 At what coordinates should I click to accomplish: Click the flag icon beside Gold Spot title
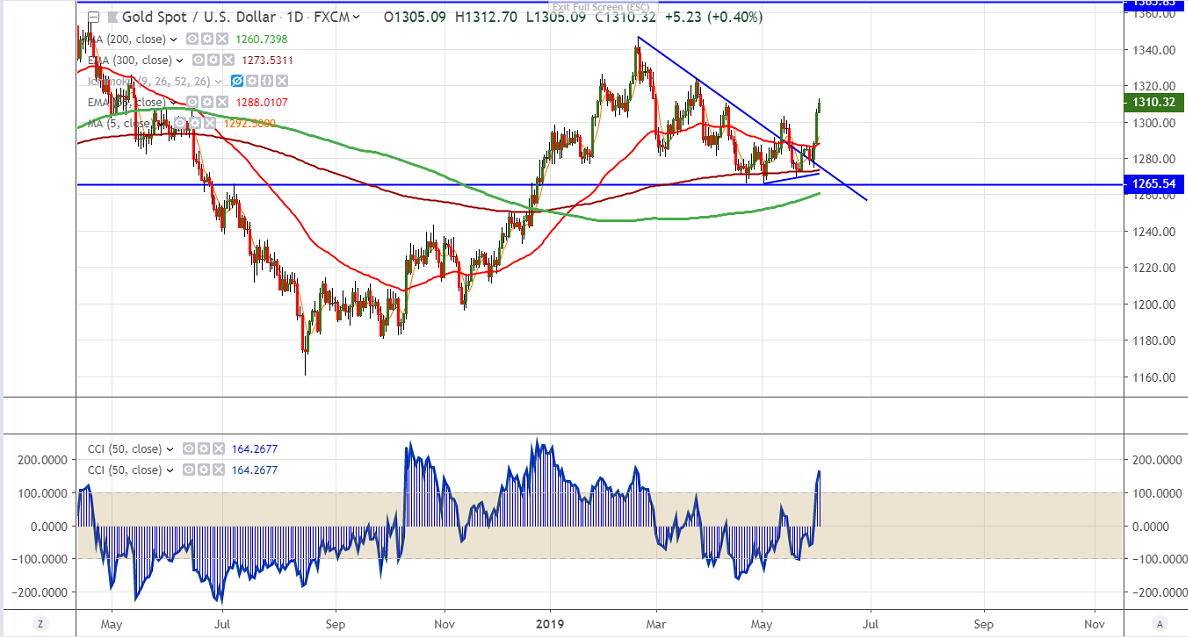click(x=113, y=17)
